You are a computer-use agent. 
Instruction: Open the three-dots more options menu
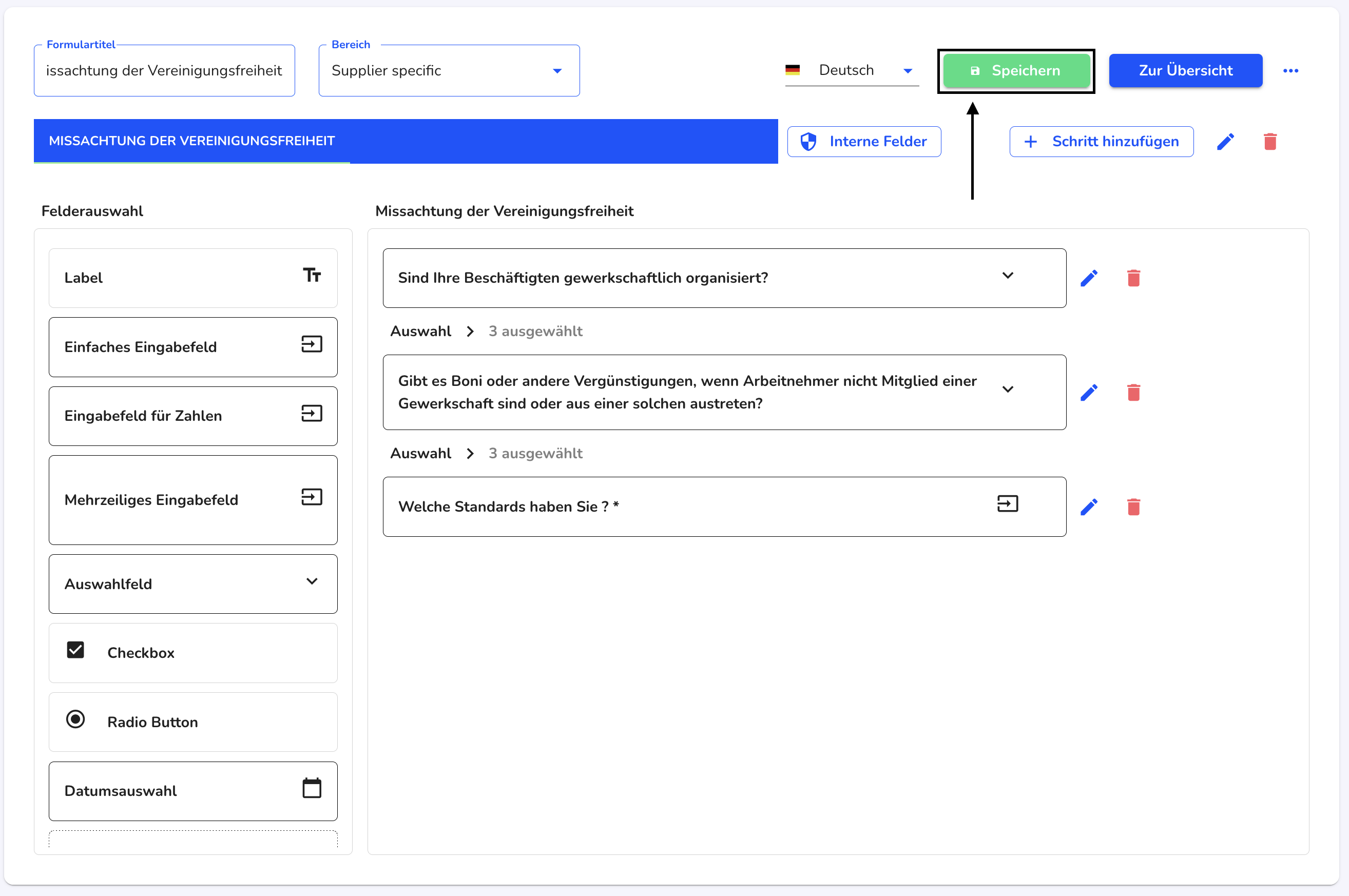tap(1290, 71)
